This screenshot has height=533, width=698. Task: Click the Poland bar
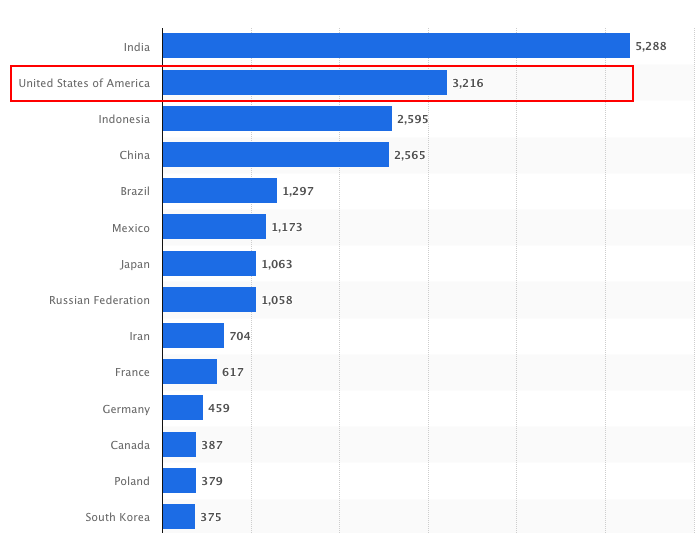coord(179,480)
